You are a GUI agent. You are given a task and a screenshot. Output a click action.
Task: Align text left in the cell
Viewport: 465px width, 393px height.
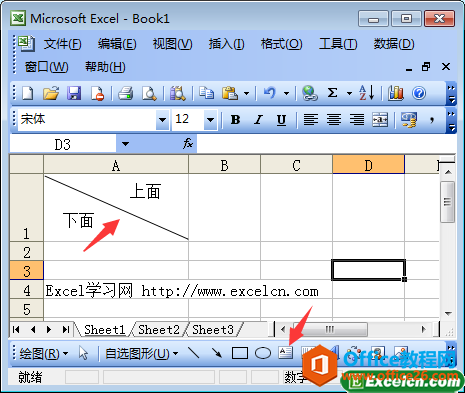coord(311,119)
